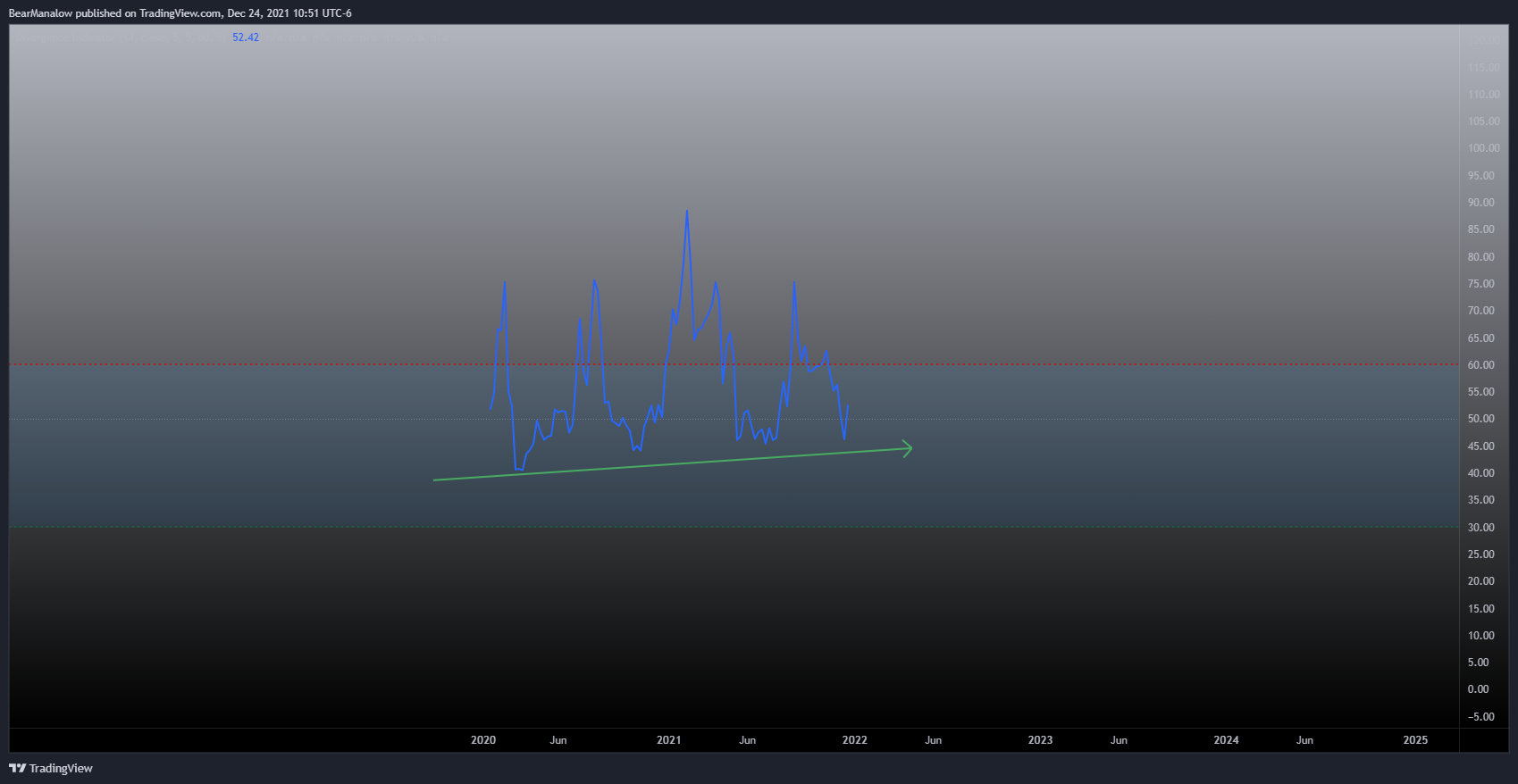Click the 2020 label on time axis
This screenshot has height=784, width=1518.
(483, 740)
